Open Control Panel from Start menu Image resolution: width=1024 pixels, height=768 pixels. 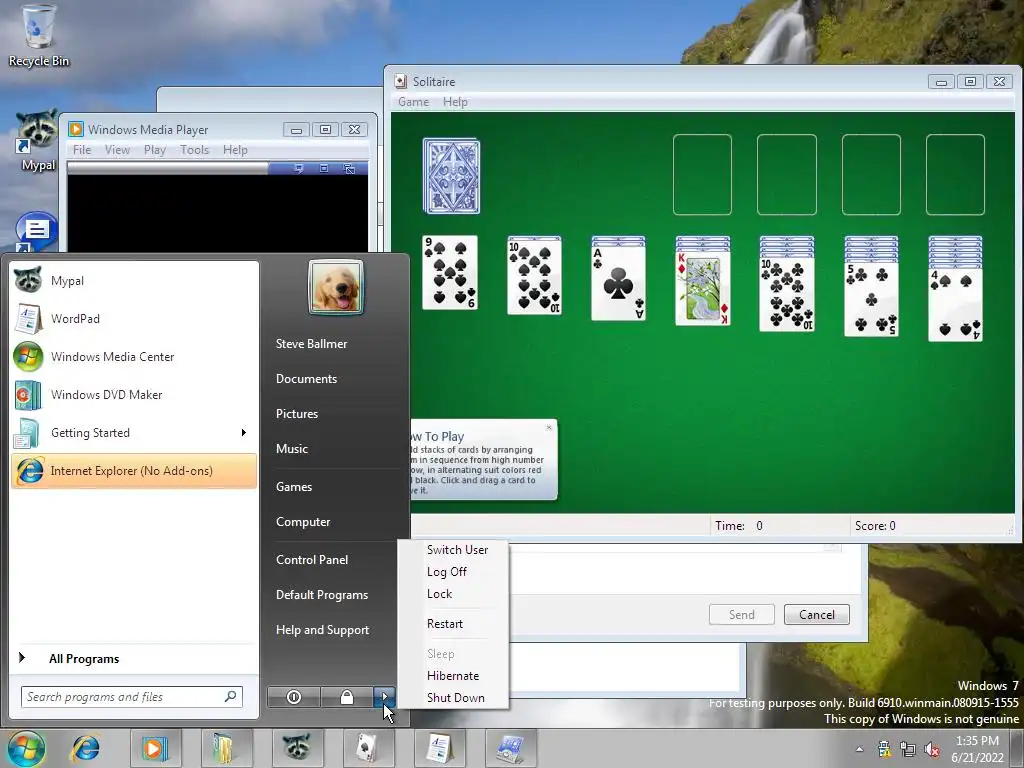(312, 560)
